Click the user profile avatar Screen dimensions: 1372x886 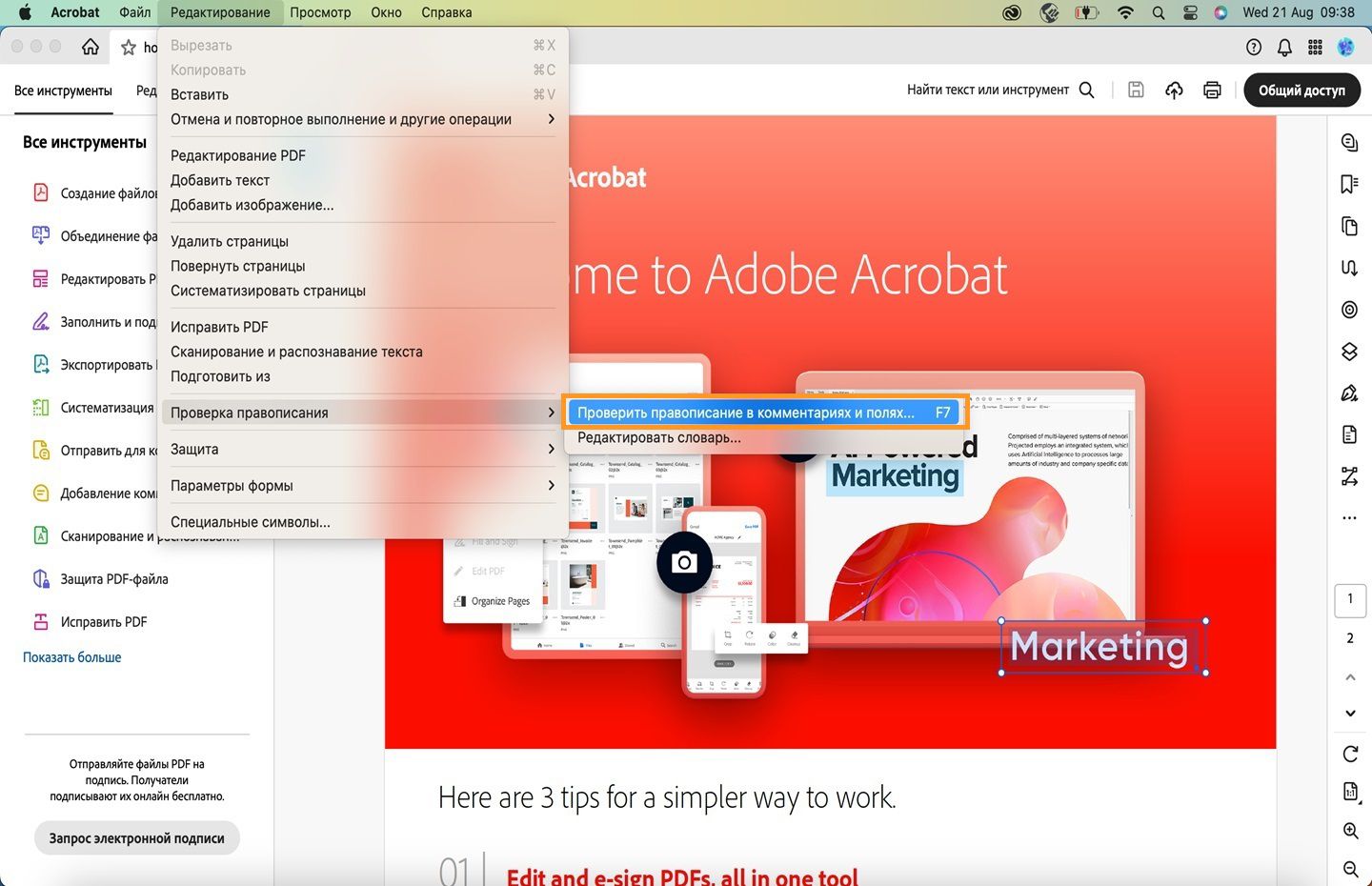1345,47
